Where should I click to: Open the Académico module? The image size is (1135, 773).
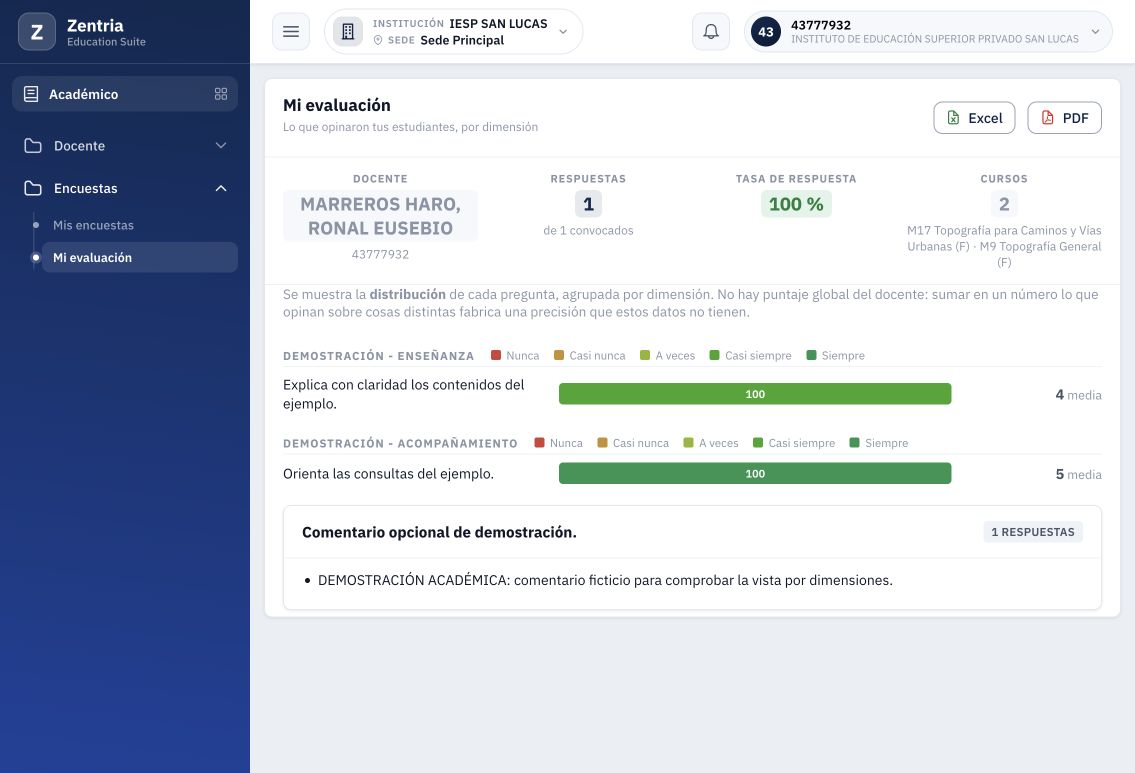click(x=125, y=94)
